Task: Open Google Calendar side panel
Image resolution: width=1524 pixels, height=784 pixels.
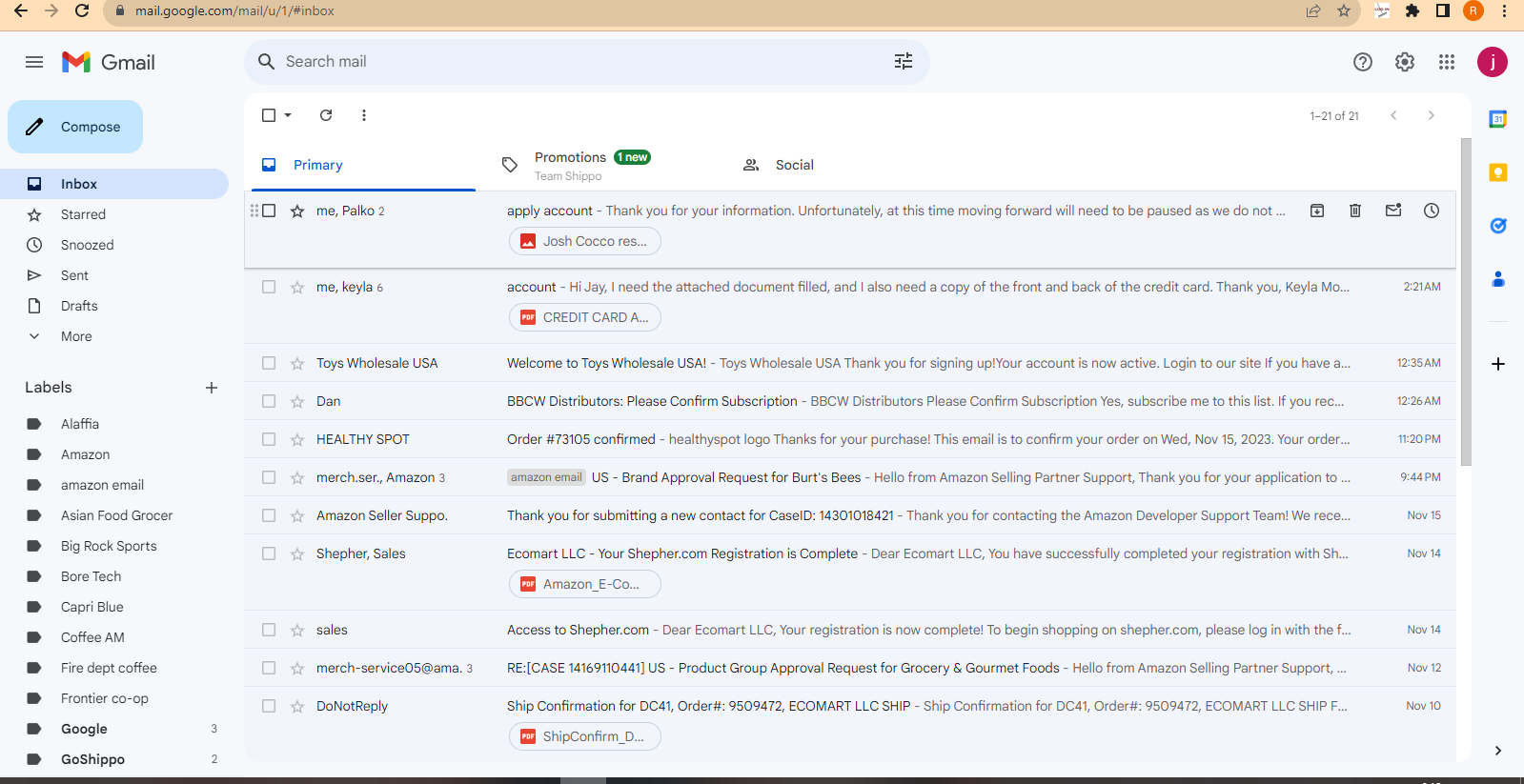Action: click(1498, 119)
